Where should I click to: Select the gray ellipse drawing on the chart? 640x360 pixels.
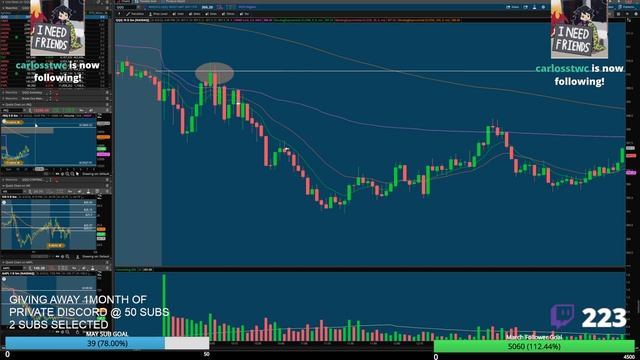coord(214,73)
